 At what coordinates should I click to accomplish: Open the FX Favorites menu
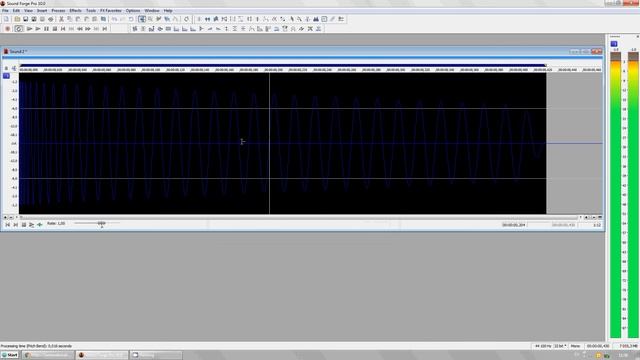[x=111, y=11]
